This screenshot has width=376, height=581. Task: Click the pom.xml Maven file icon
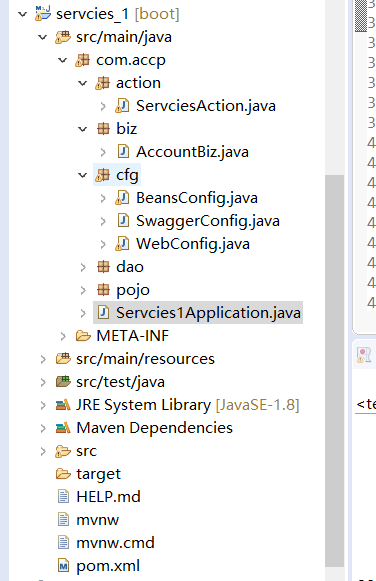point(63,566)
